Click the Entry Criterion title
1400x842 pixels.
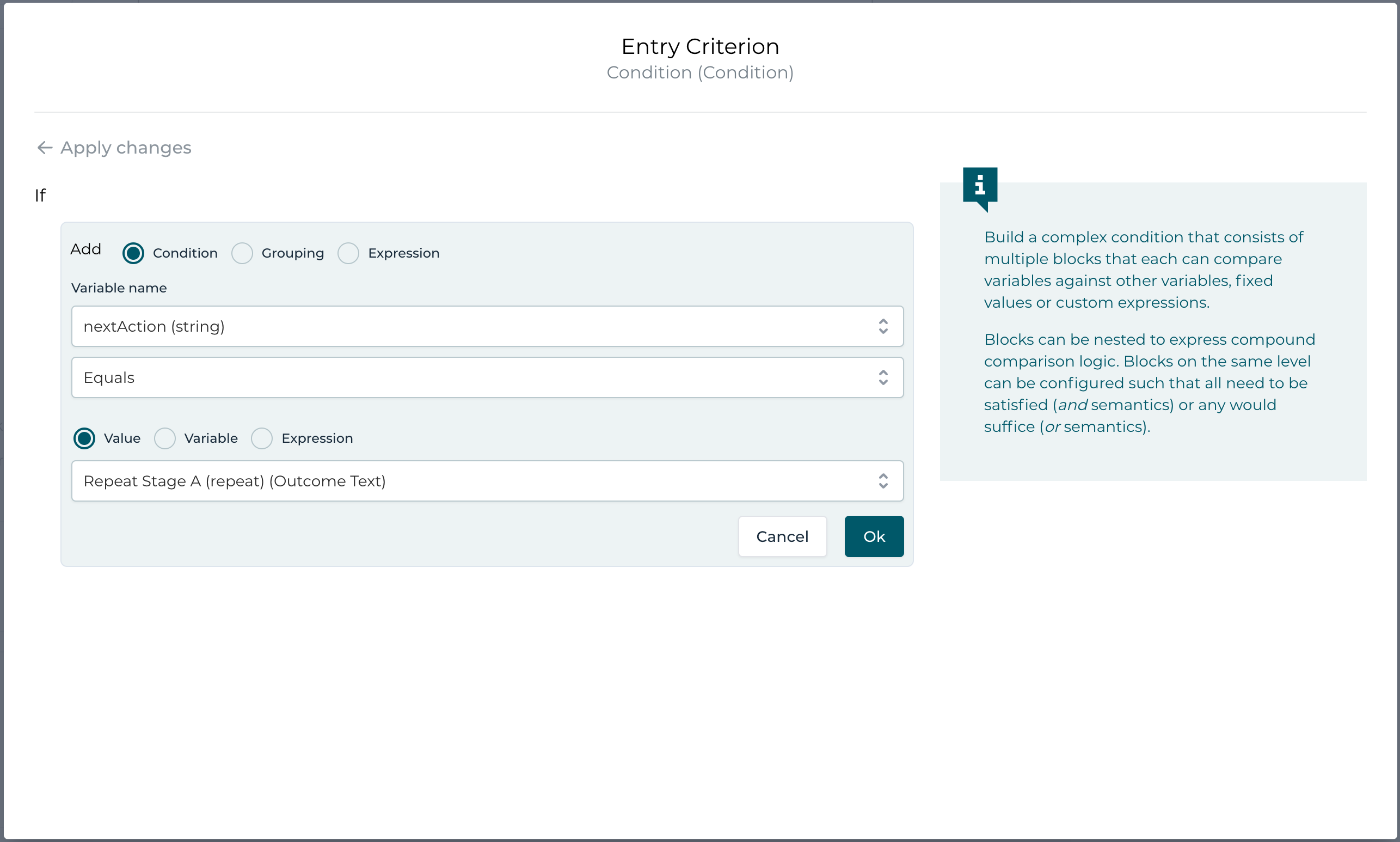699,46
